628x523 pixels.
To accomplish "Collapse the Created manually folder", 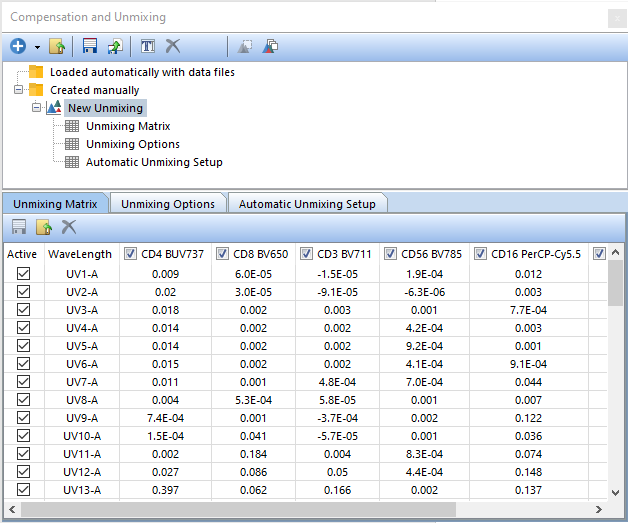I will (x=18, y=89).
